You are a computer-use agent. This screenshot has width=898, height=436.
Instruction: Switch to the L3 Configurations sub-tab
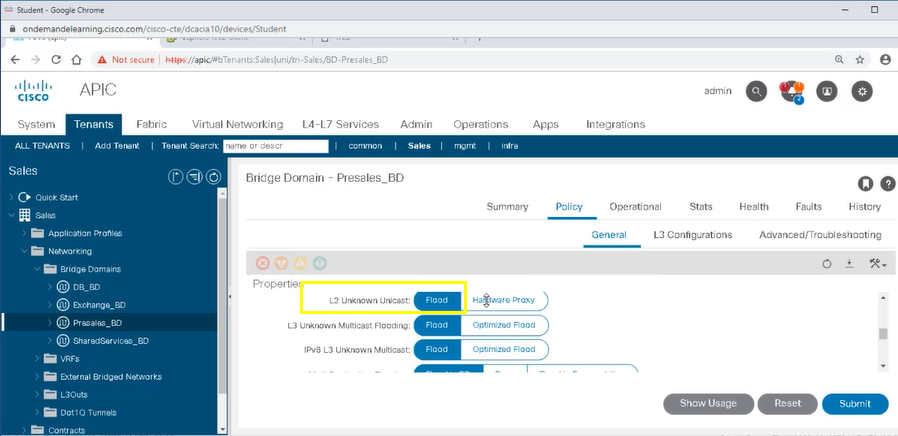(692, 235)
